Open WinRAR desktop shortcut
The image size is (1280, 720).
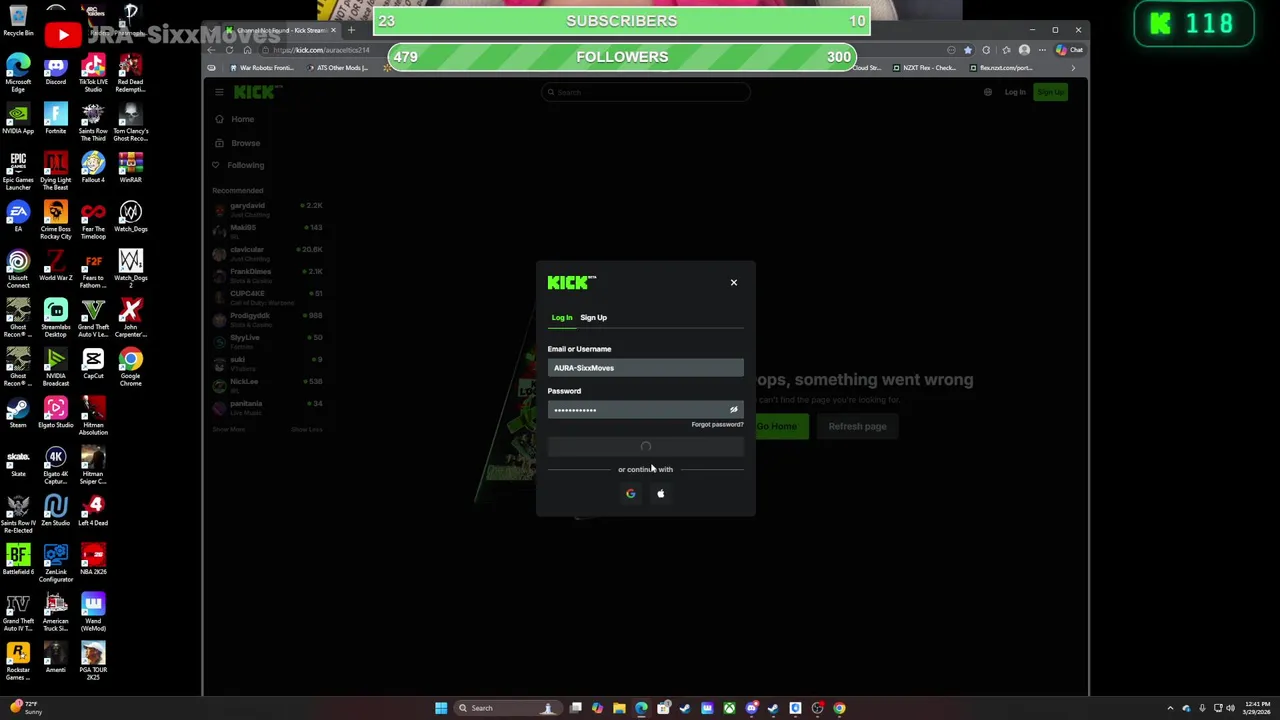tap(131, 168)
